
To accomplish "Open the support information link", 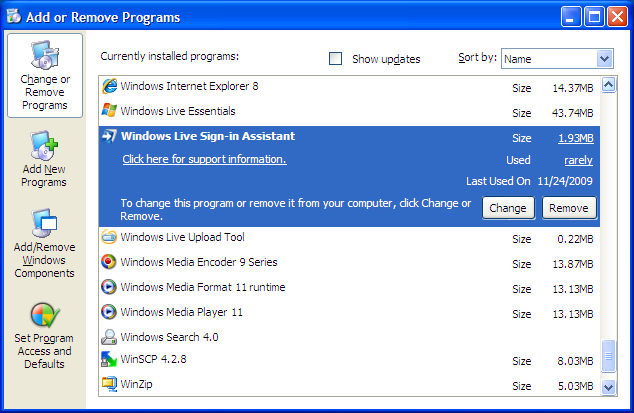I will coord(204,159).
